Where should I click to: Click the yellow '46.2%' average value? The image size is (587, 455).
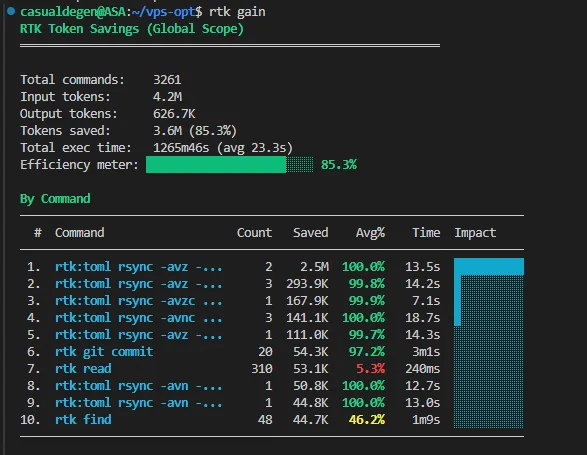(x=367, y=419)
